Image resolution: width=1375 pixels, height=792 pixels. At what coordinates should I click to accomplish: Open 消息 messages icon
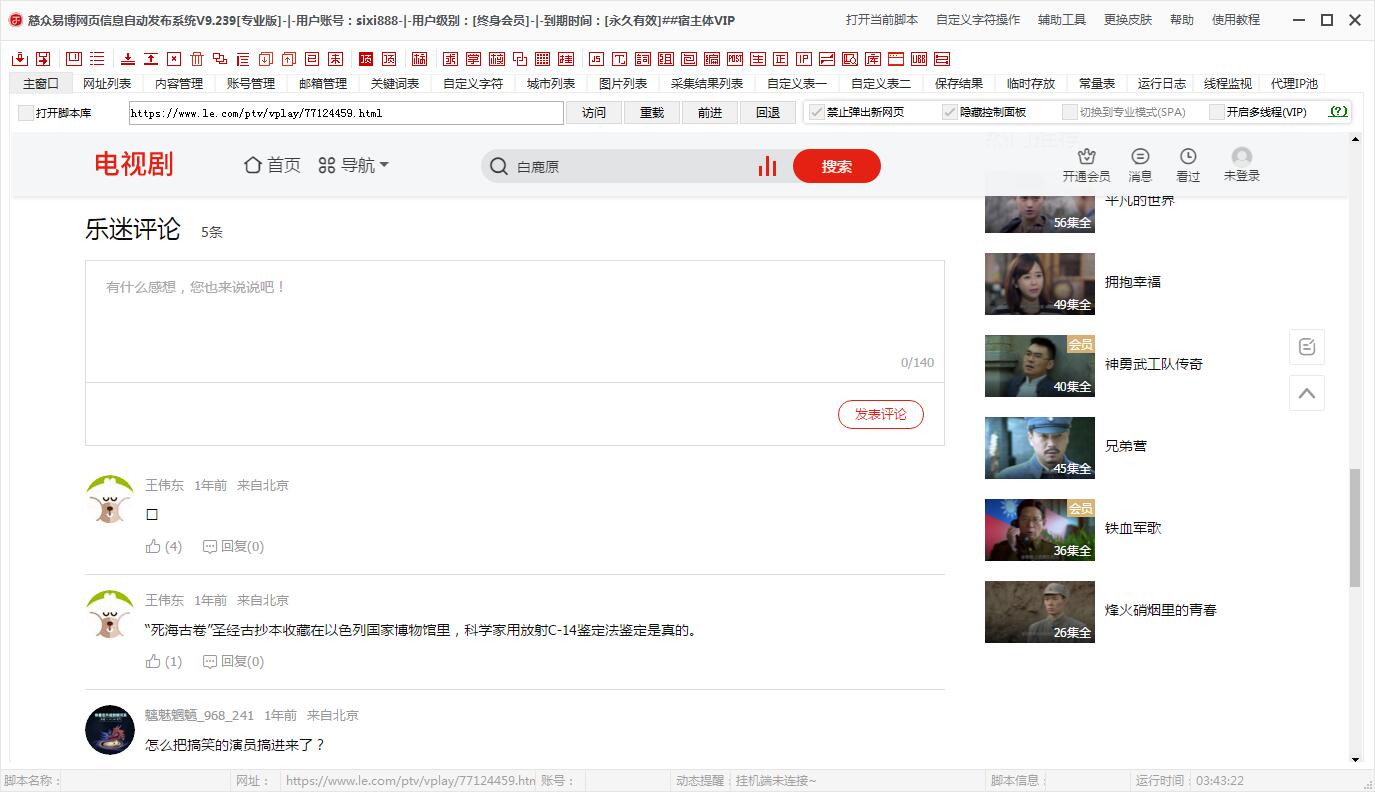(x=1140, y=156)
